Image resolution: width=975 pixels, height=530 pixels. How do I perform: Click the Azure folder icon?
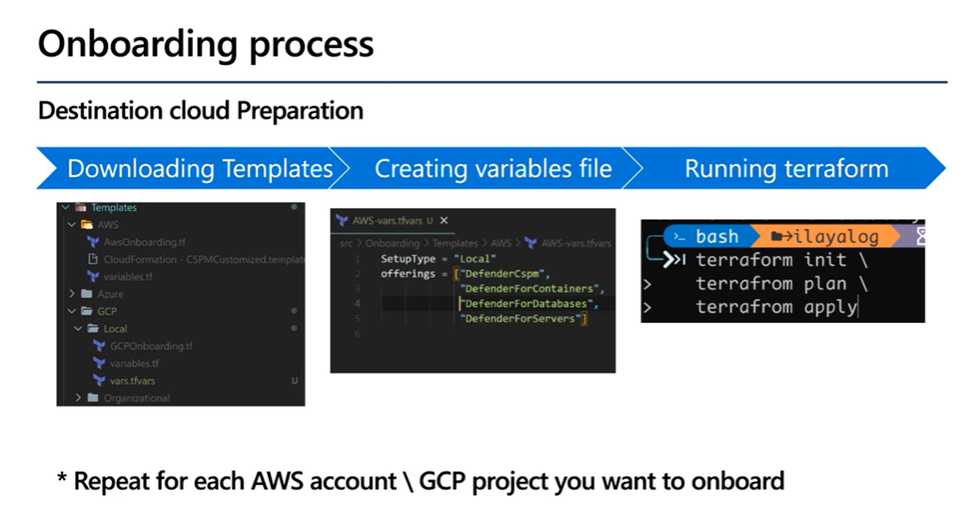86,293
